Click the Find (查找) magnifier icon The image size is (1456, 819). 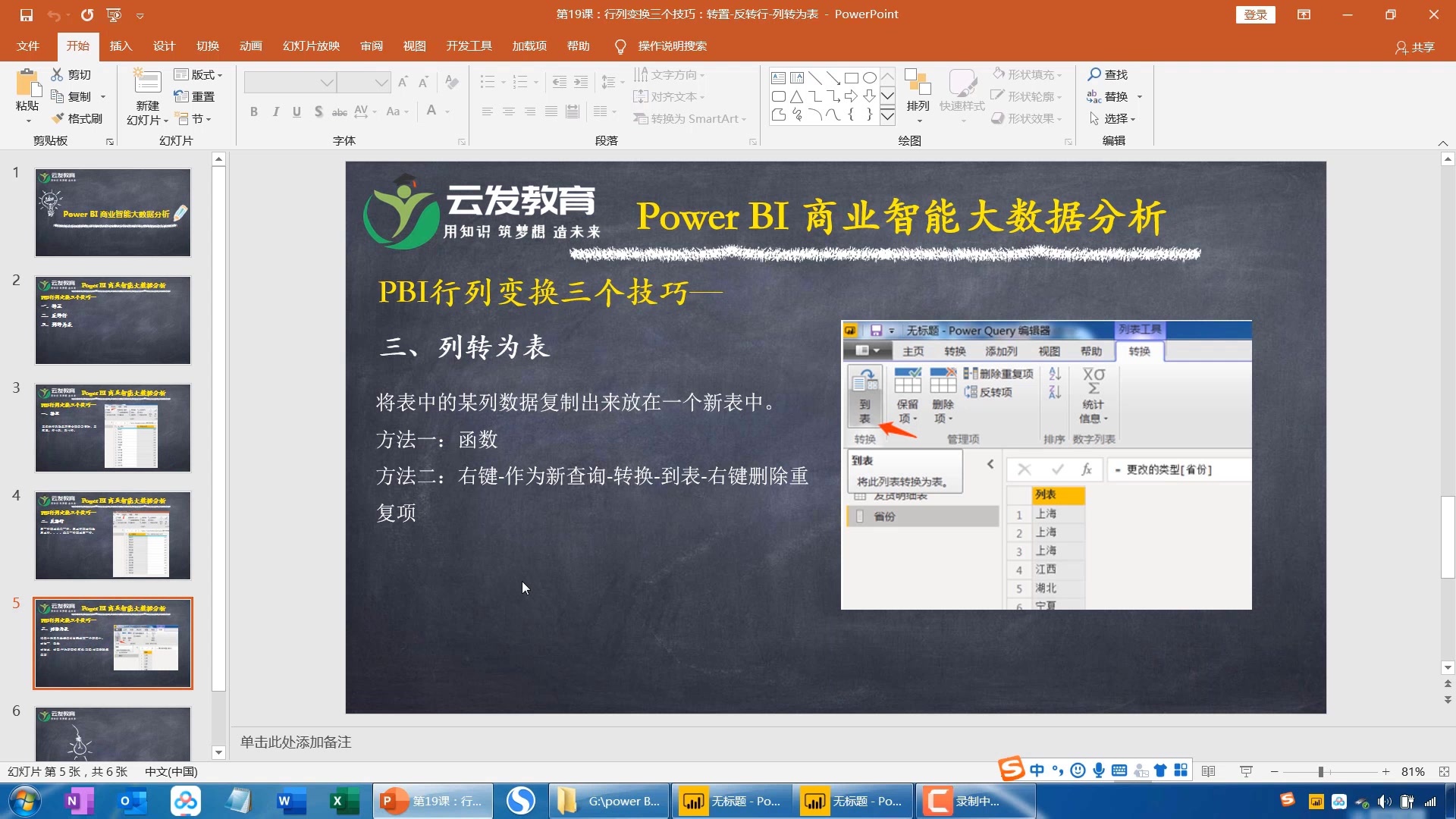[1094, 74]
